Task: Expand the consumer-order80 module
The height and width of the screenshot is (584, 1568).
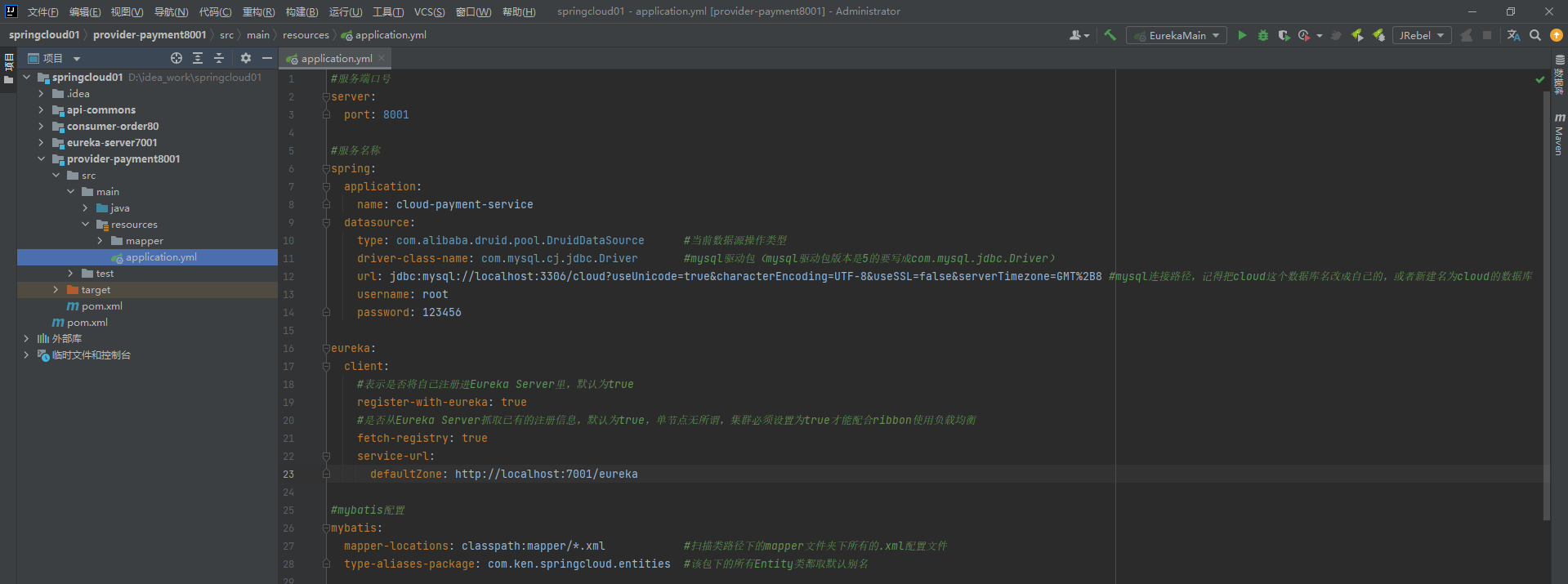Action: (x=41, y=127)
